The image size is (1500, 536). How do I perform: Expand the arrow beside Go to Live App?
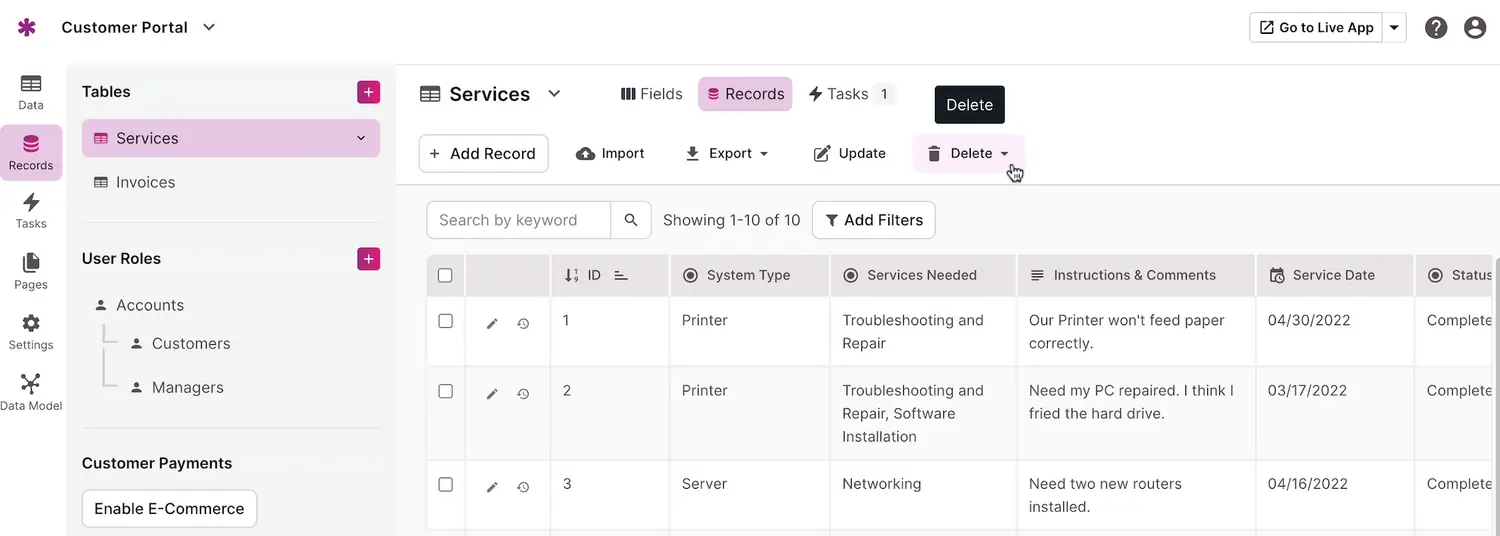(x=1395, y=28)
